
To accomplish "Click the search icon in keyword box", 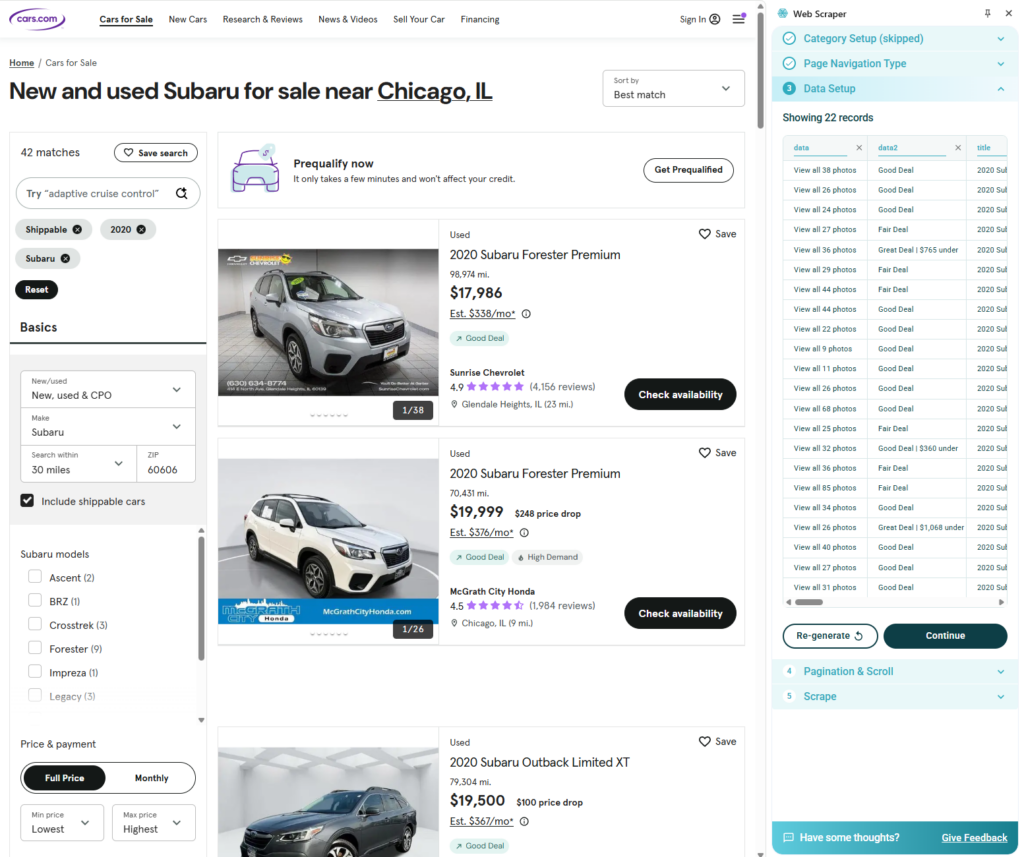I will coord(181,193).
